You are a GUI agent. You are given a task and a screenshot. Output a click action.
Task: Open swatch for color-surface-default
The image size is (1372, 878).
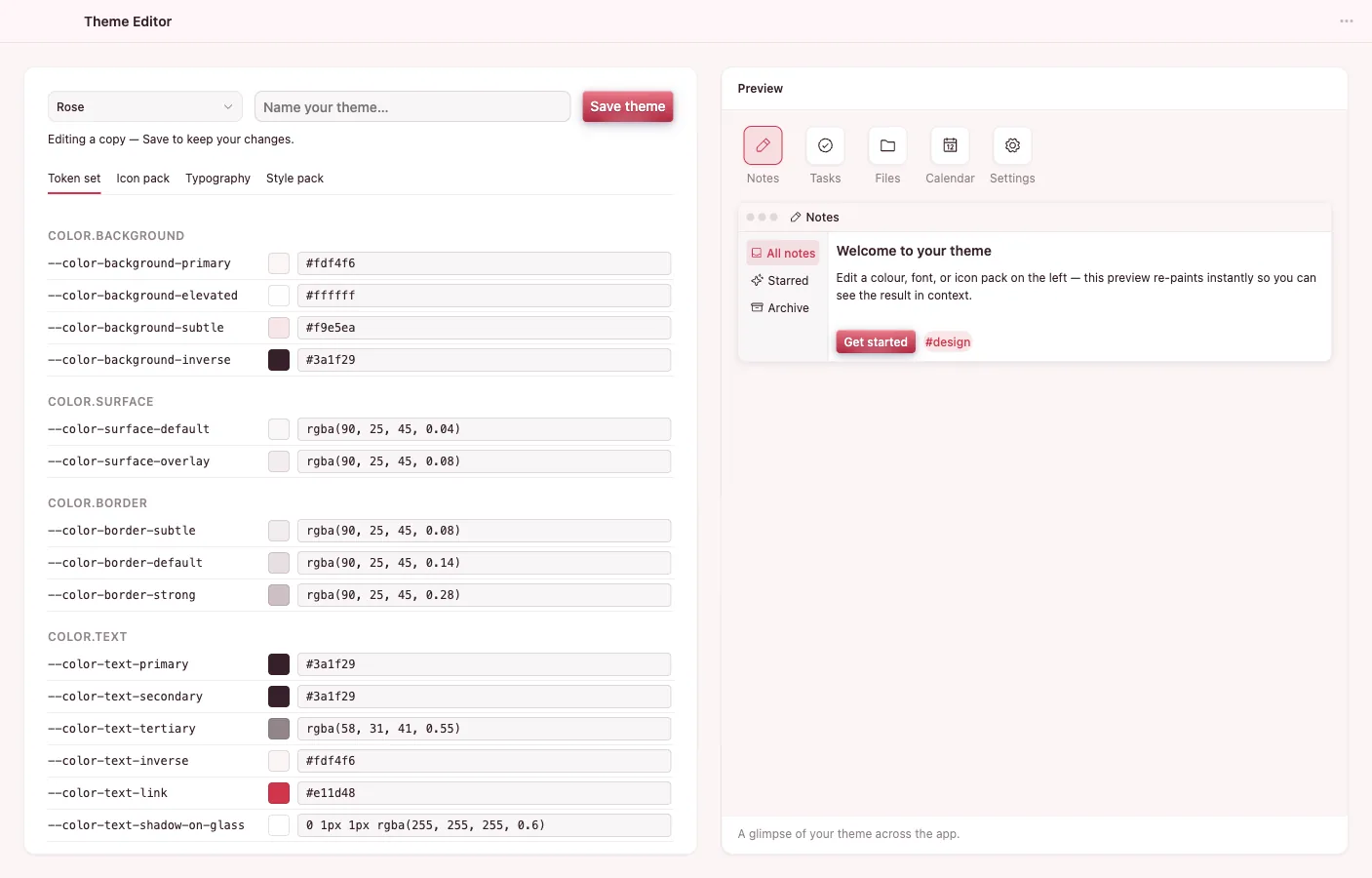pyautogui.click(x=279, y=429)
